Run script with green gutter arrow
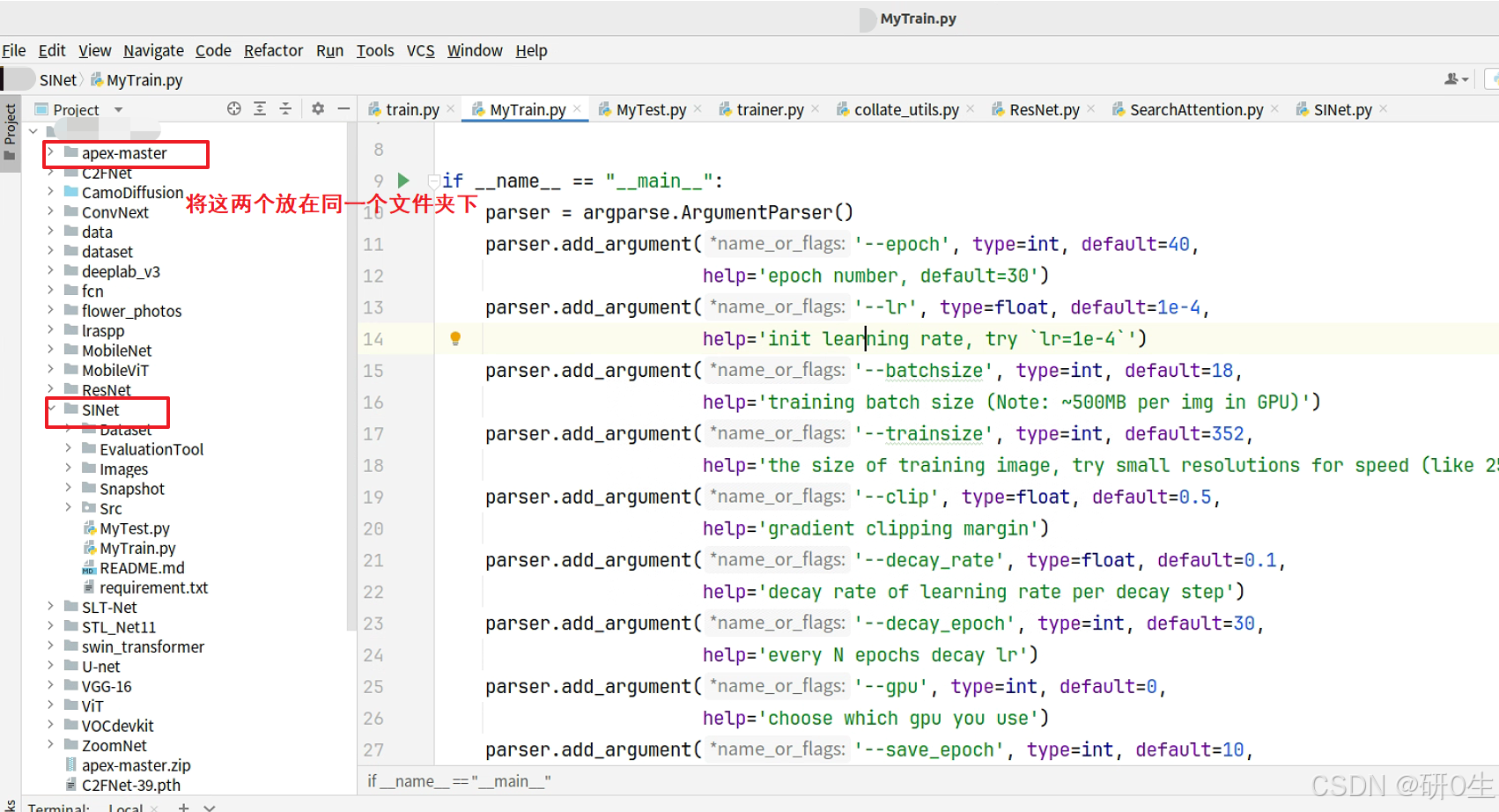The image size is (1499, 812). point(403,181)
